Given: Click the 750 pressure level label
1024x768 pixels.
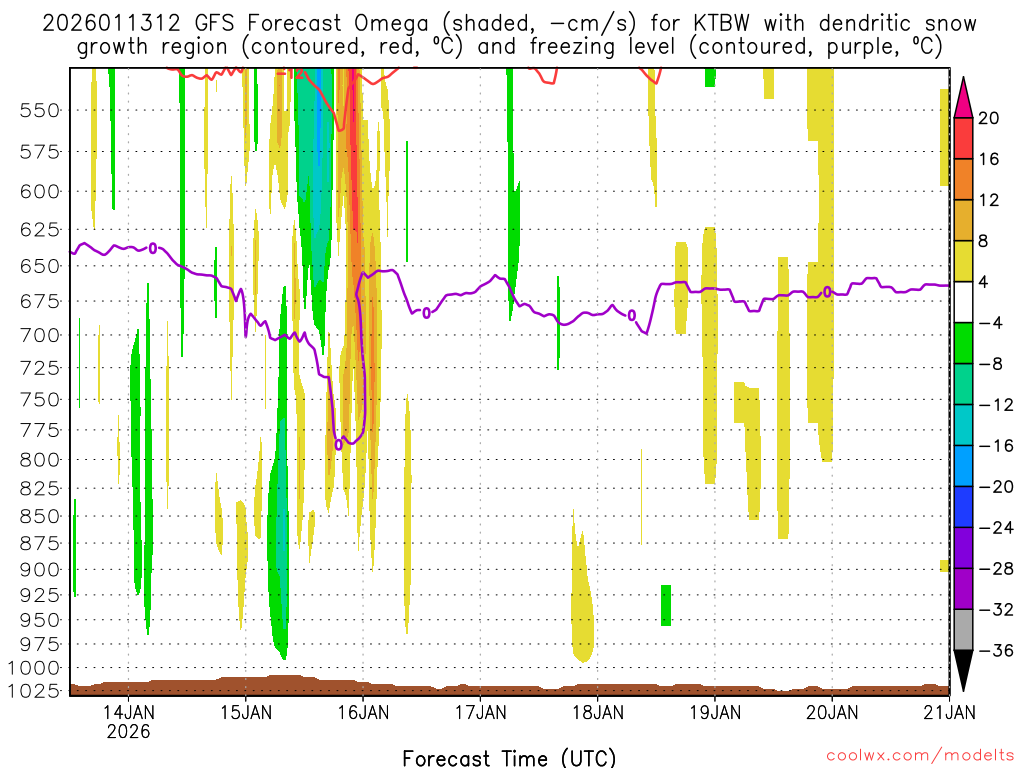Looking at the screenshot, I should (40, 400).
